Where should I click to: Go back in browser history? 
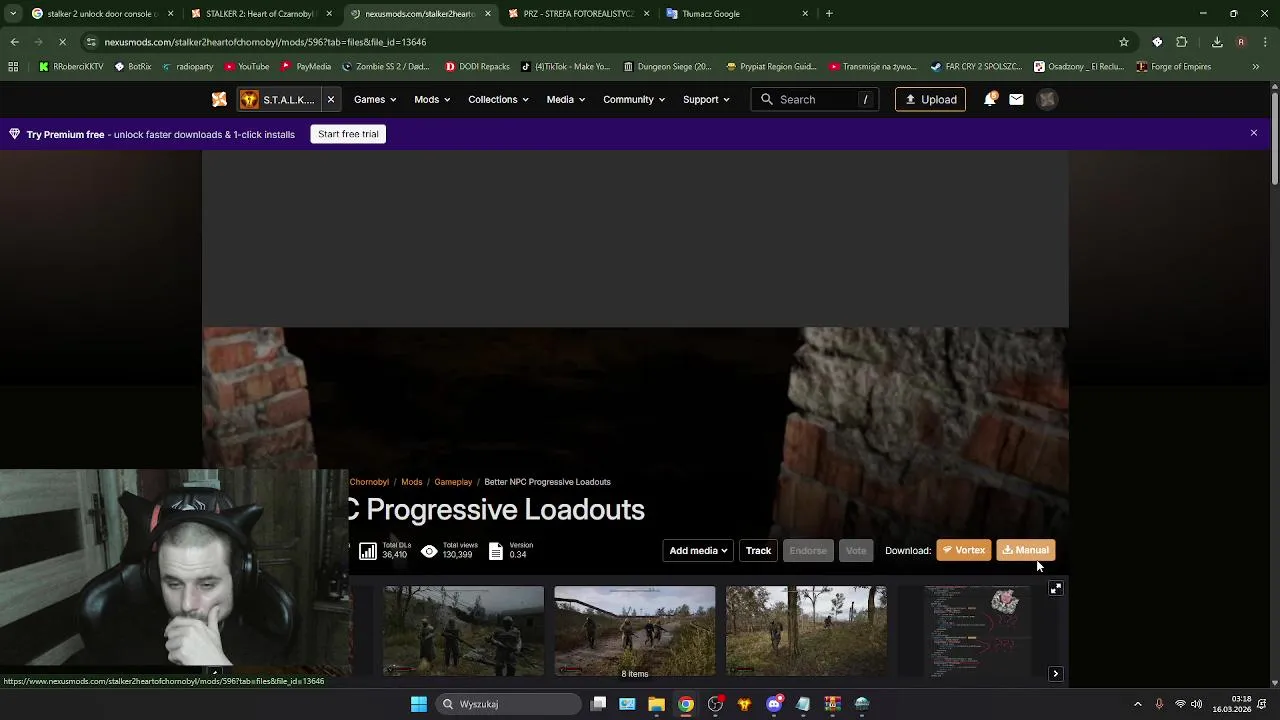click(x=14, y=42)
